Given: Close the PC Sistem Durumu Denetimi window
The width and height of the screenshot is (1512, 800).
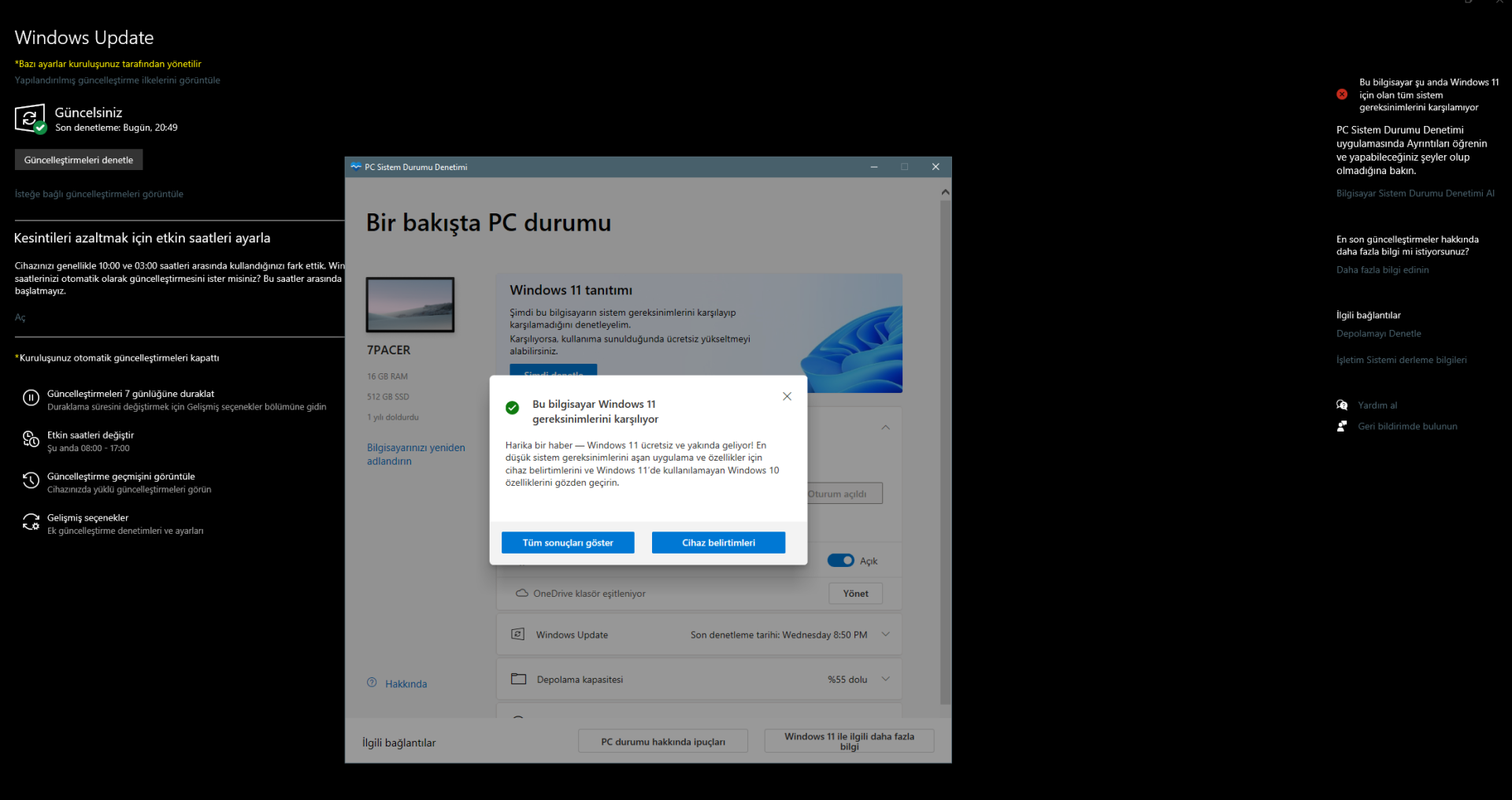Looking at the screenshot, I should click(x=936, y=167).
